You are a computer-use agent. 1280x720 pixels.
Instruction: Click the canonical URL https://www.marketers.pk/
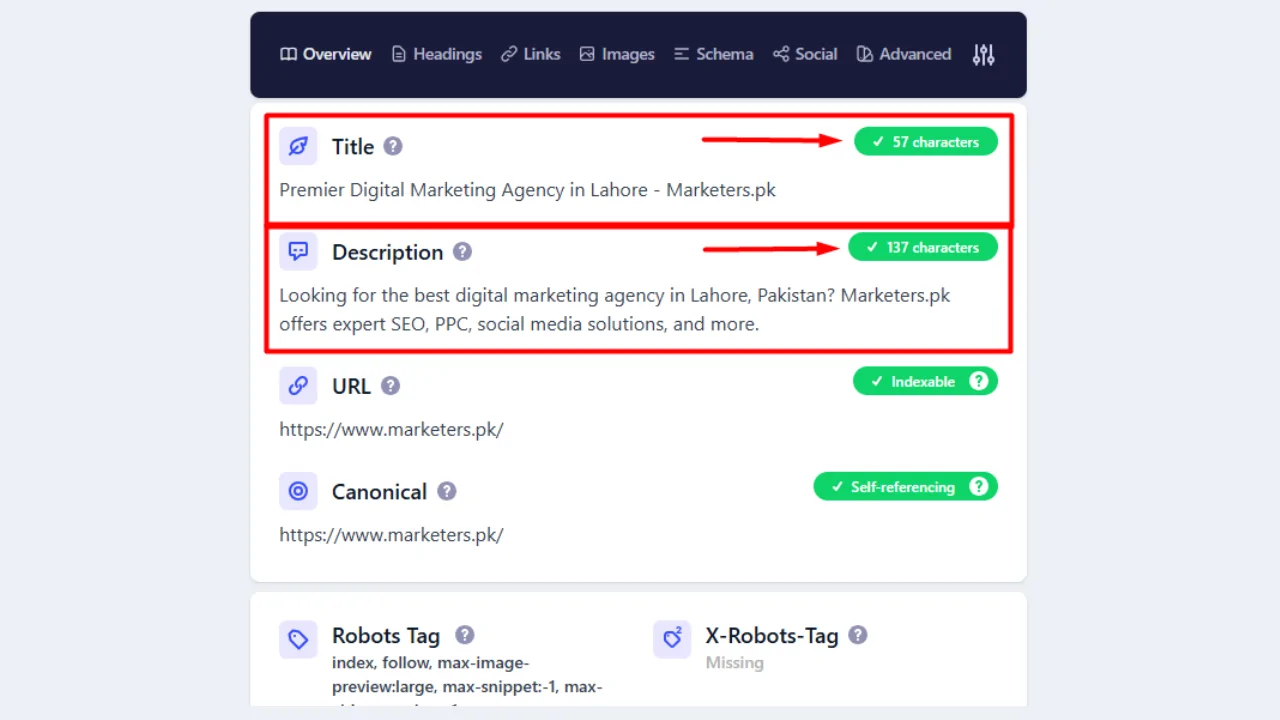tap(391, 535)
